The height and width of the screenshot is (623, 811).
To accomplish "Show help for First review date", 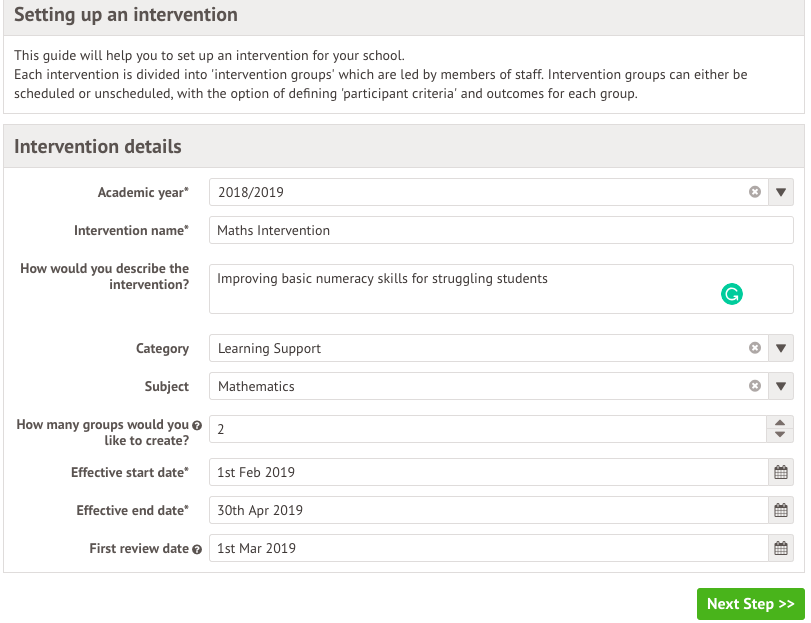I will 197,550.
